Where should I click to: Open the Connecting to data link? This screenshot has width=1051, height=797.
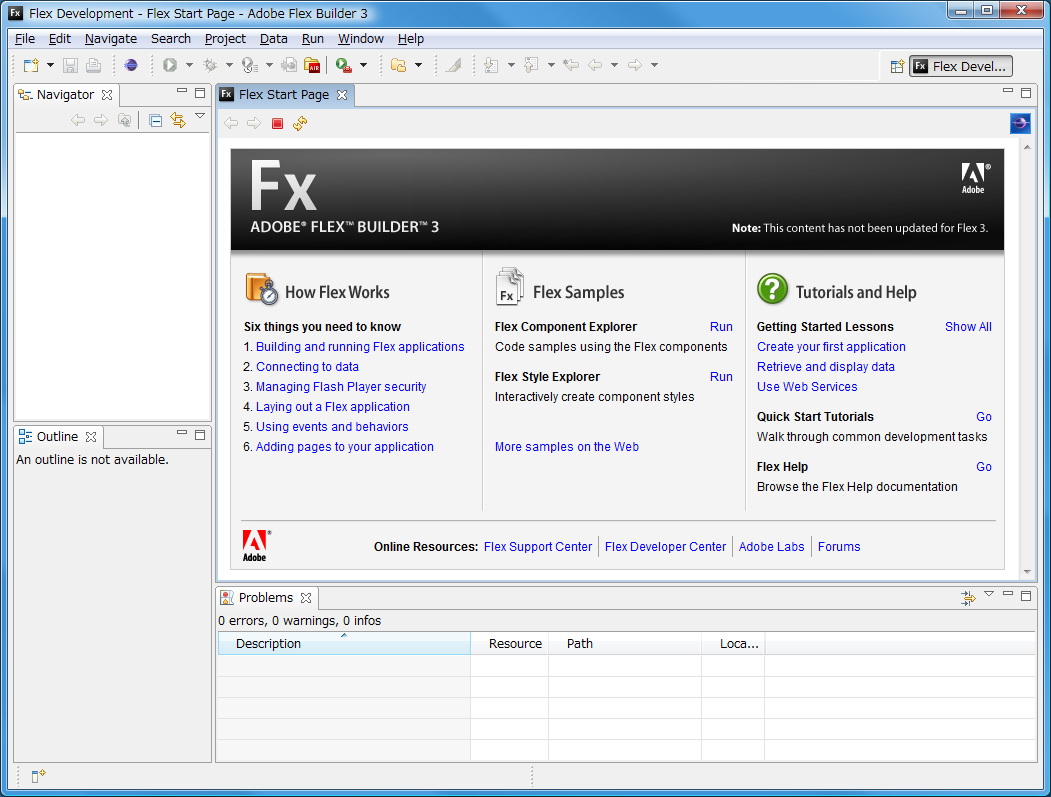[307, 367]
